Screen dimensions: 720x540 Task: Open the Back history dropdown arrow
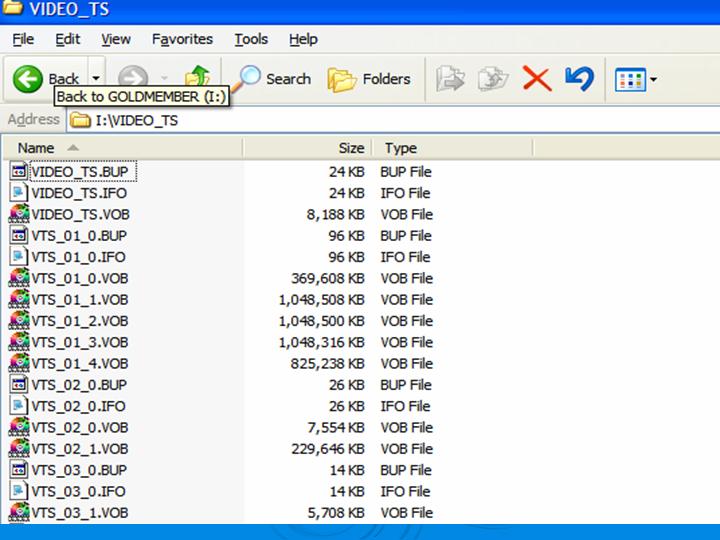96,79
